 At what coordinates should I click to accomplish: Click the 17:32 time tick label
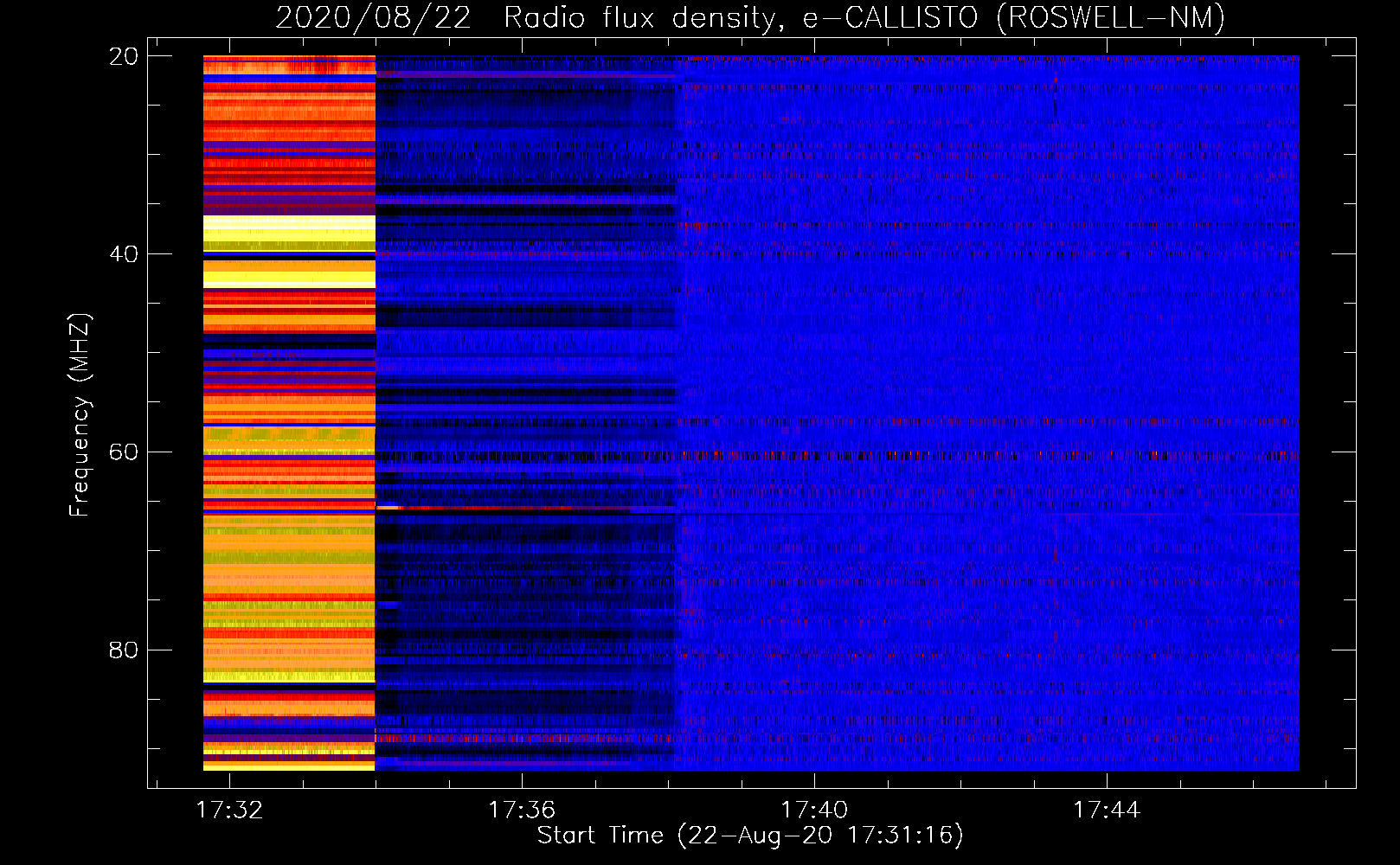[229, 810]
